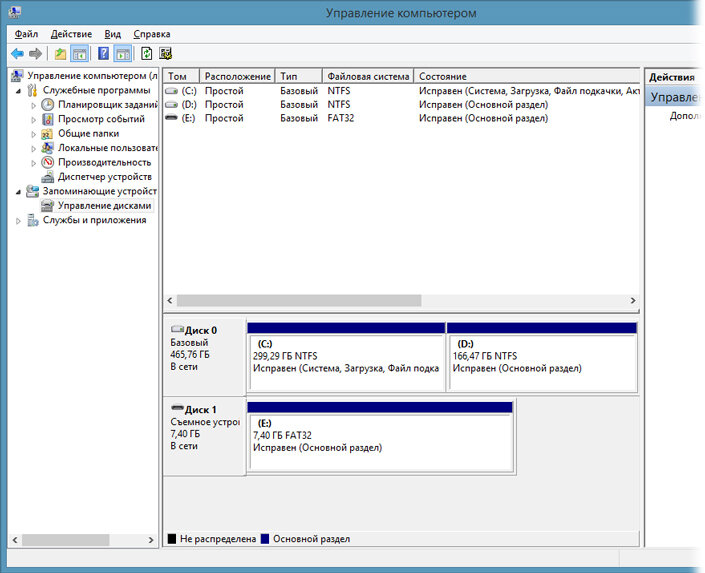The width and height of the screenshot is (705, 573).
Task: Open the Справка menu
Action: pos(152,34)
